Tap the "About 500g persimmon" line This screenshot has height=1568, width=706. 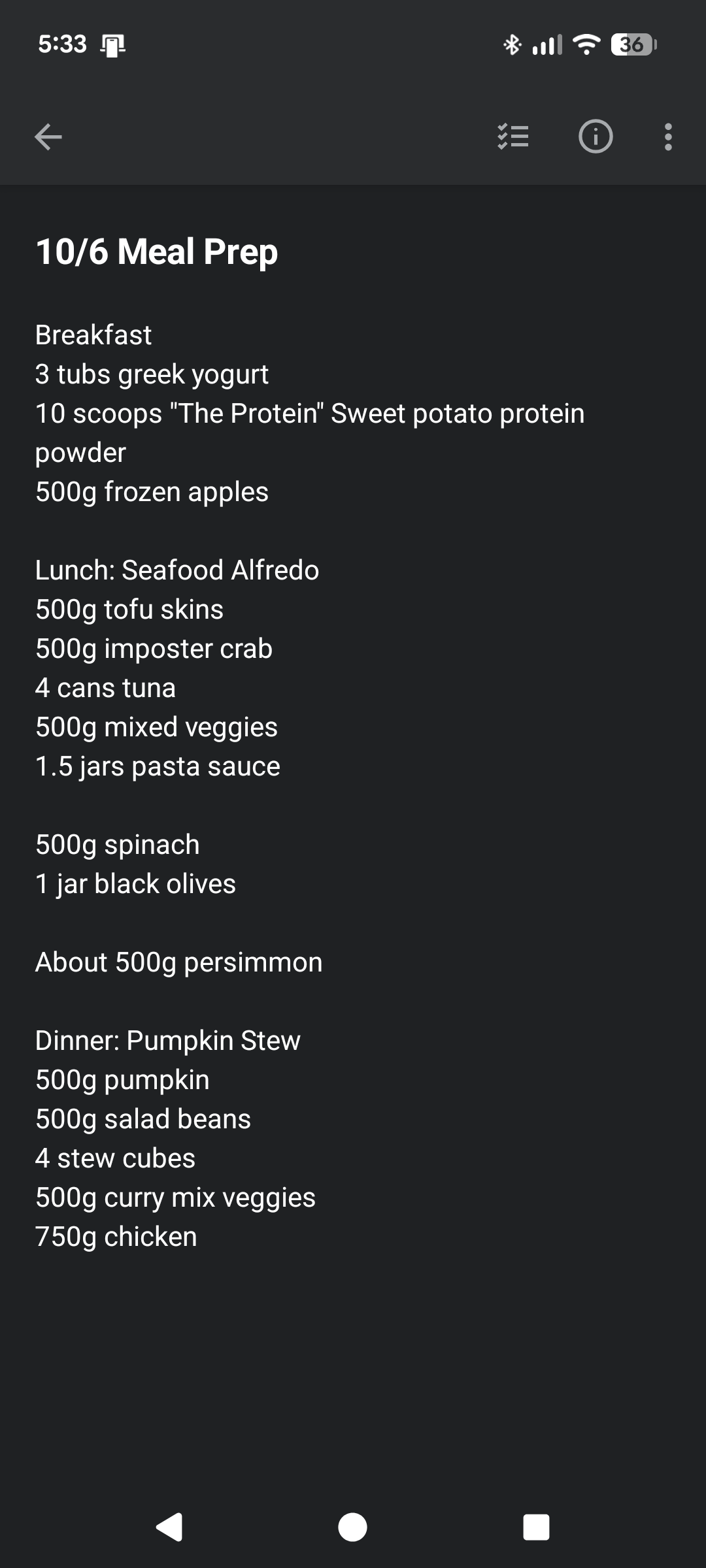click(x=179, y=962)
